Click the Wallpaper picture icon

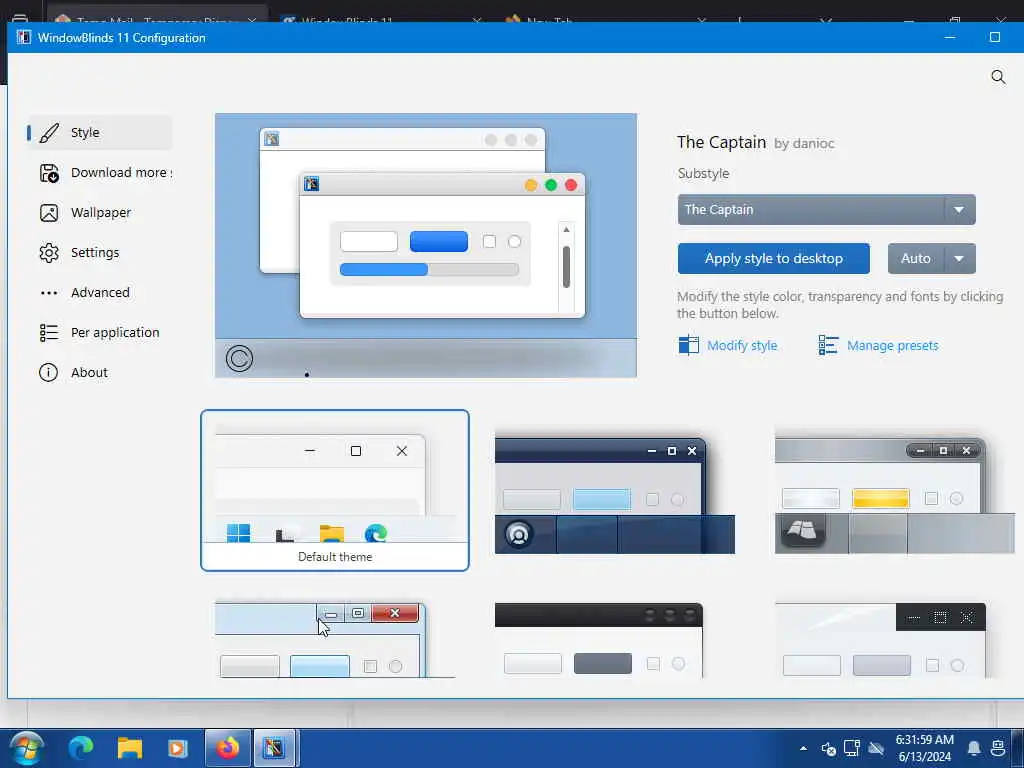click(49, 213)
